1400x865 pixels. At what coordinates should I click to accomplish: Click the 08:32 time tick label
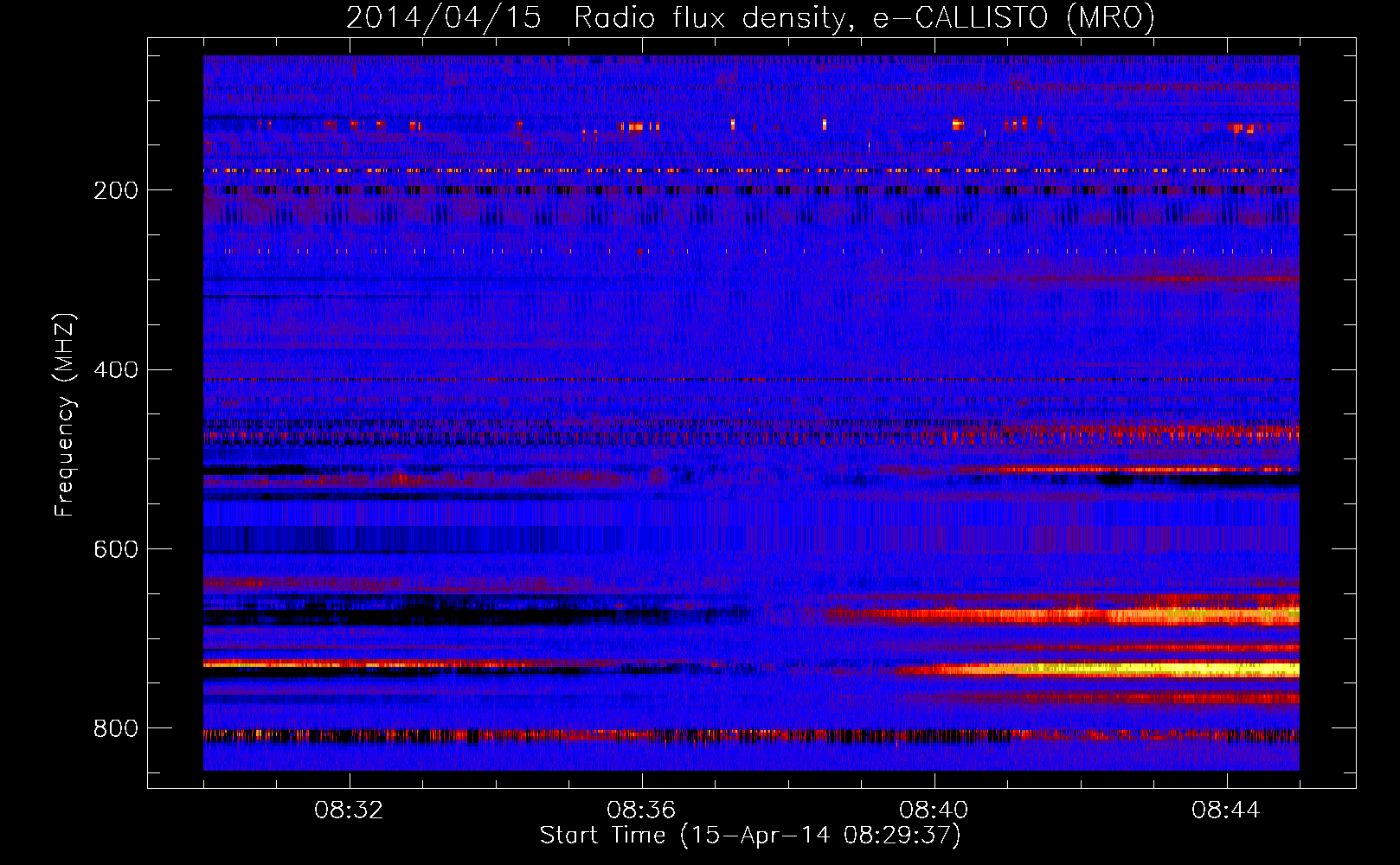(350, 811)
